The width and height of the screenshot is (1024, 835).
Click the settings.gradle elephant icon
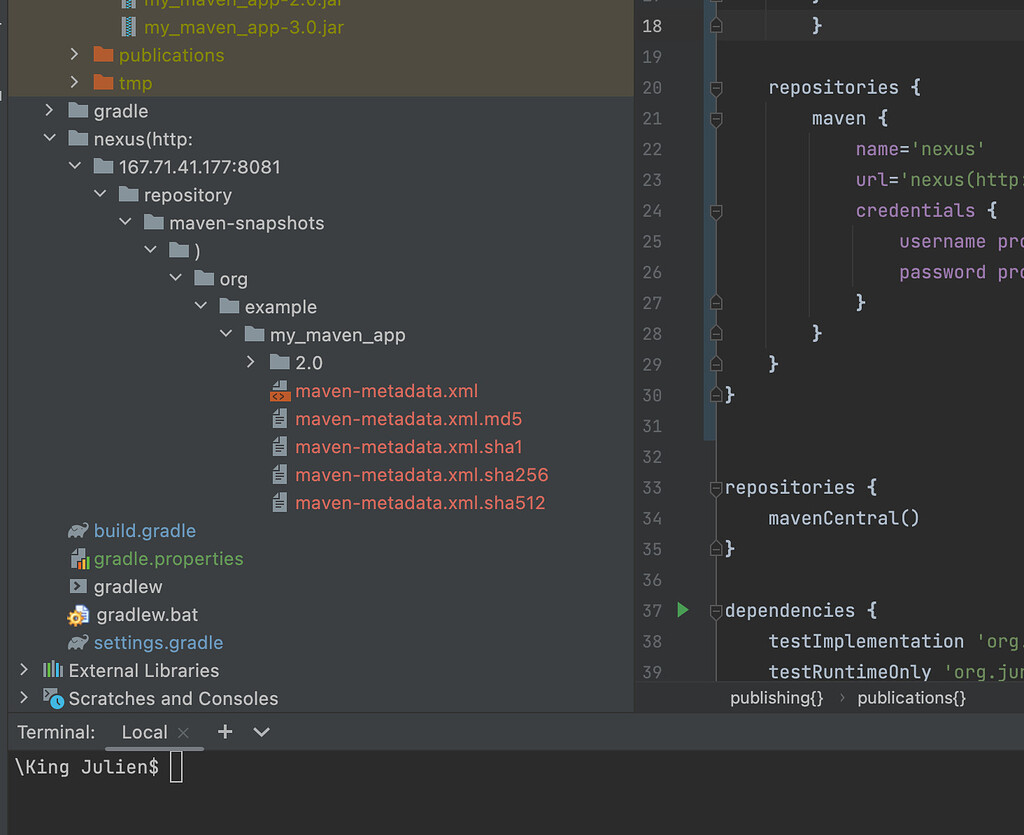tap(78, 642)
